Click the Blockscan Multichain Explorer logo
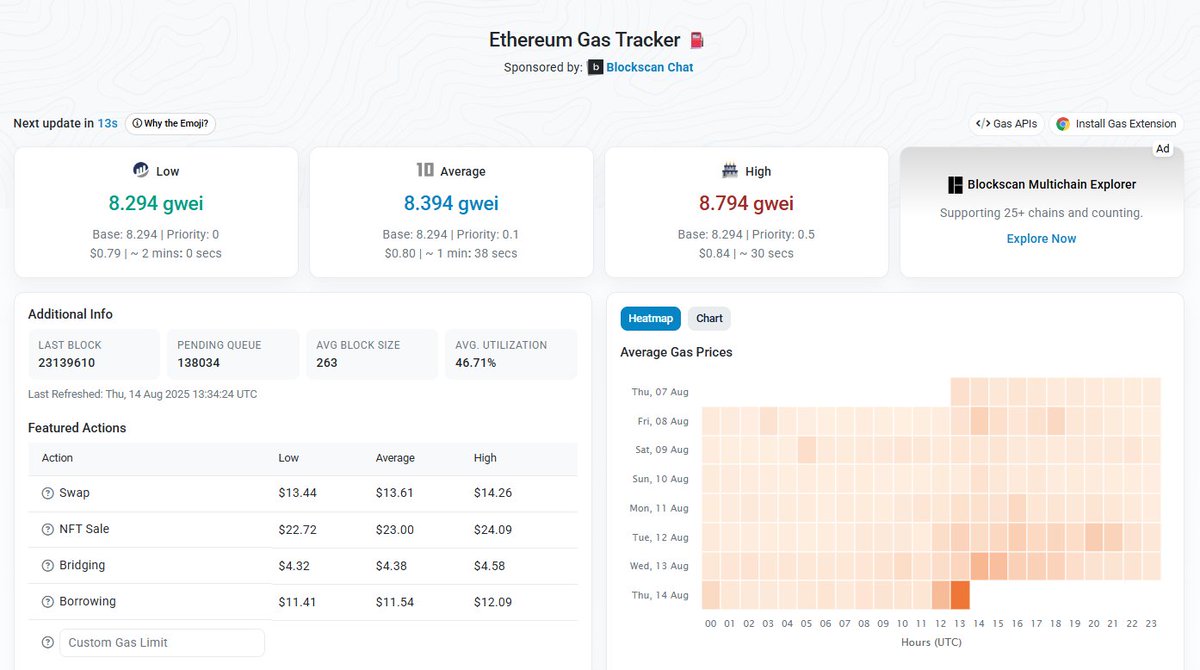This screenshot has width=1200, height=670. pyautogui.click(x=953, y=184)
